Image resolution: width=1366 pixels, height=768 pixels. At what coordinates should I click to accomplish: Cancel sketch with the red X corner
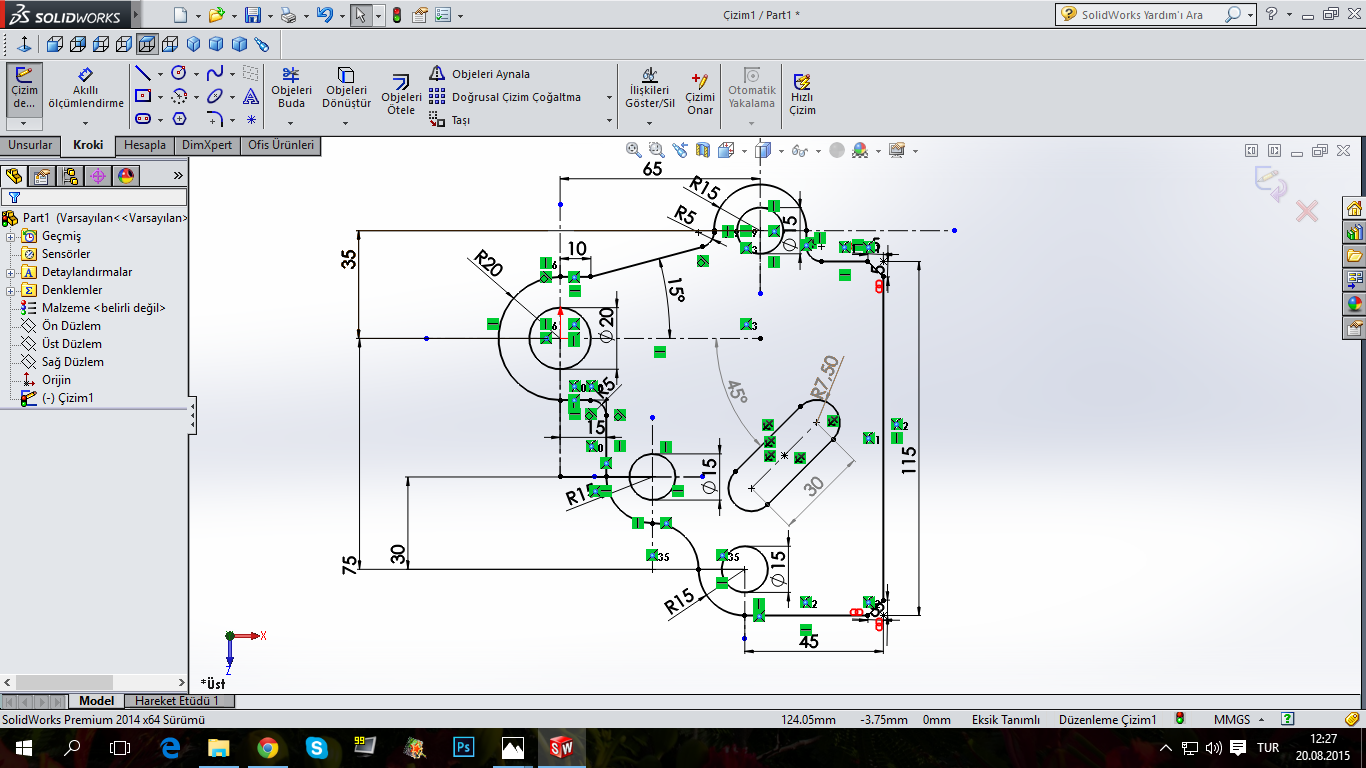click(x=1306, y=211)
